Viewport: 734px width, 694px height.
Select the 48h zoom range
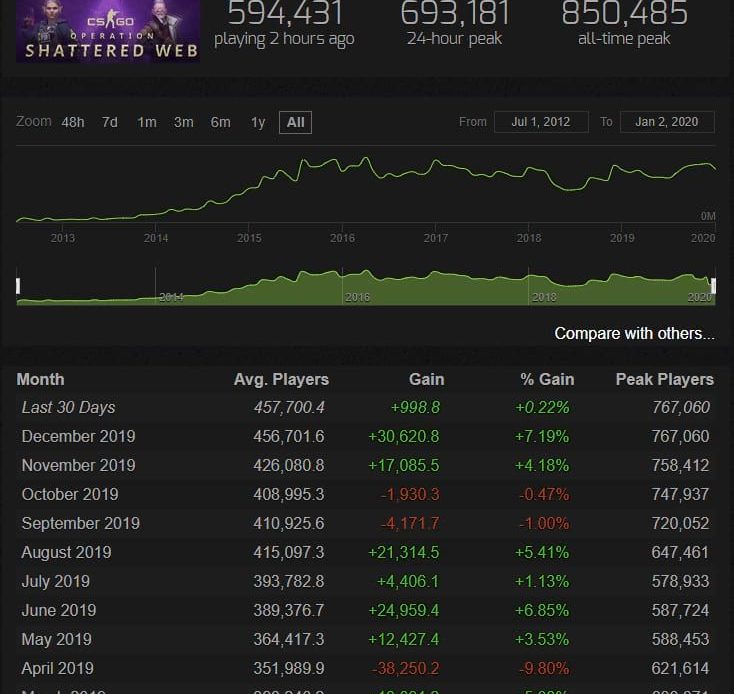point(72,122)
